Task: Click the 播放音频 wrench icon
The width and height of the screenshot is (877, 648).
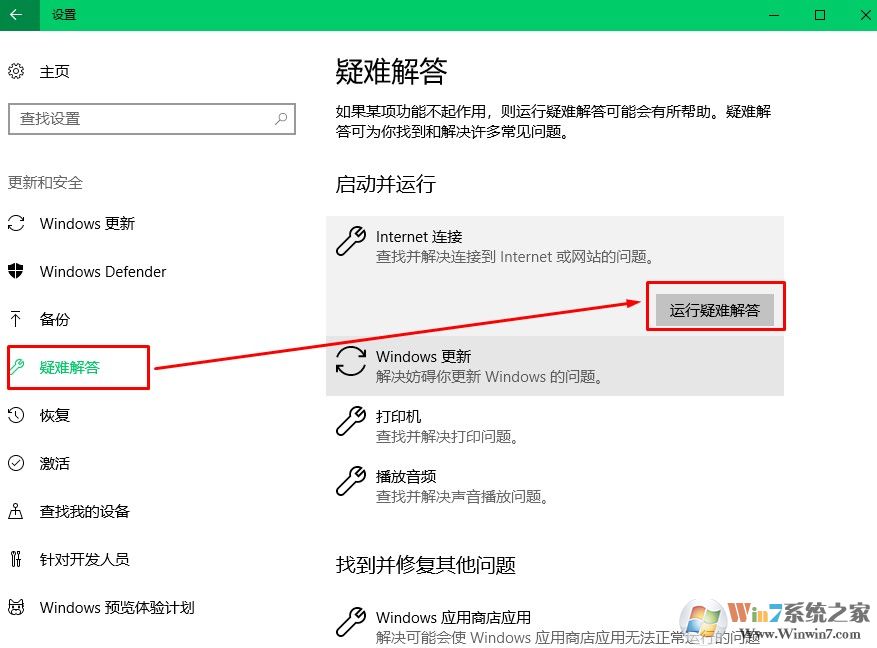Action: (351, 481)
